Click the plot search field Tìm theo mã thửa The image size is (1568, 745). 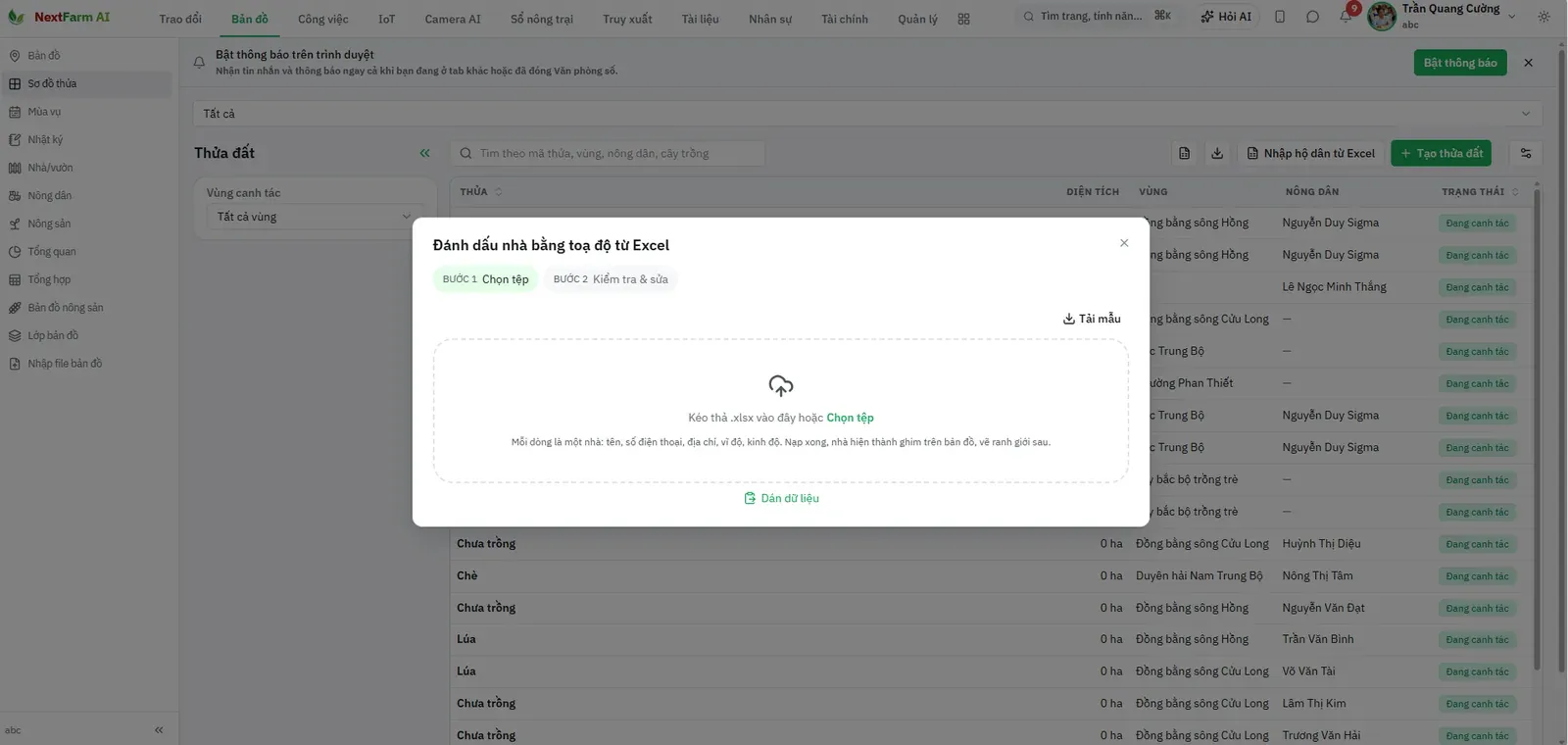click(608, 153)
